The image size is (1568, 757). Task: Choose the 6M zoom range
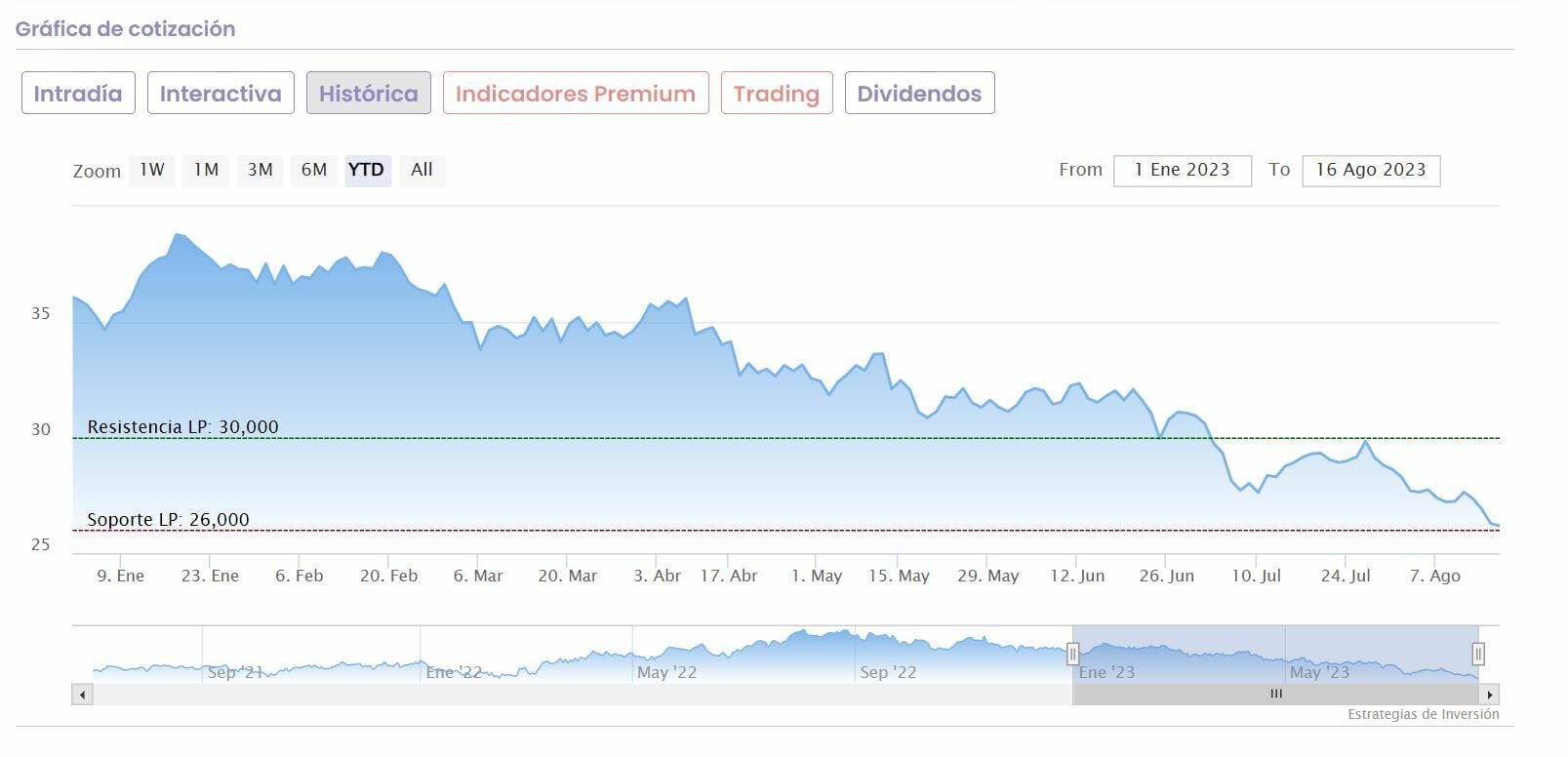[x=314, y=170]
